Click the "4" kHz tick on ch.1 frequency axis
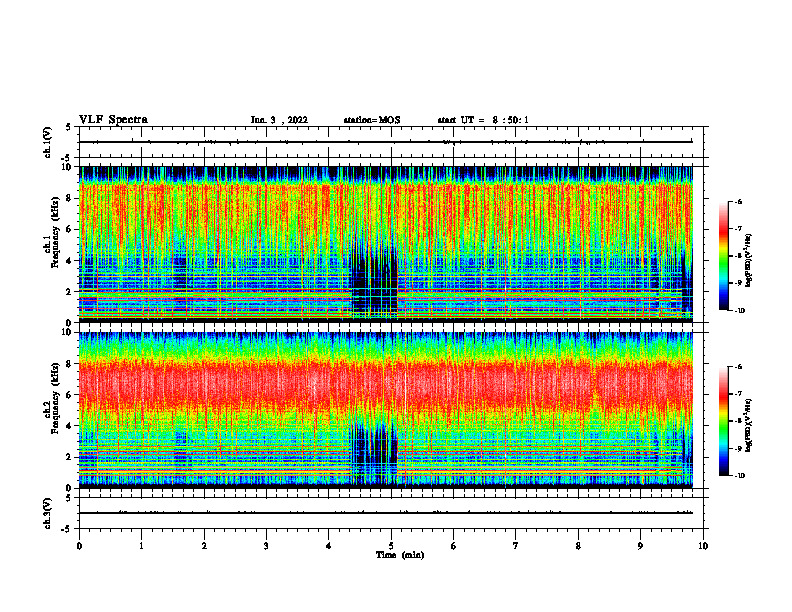792x612 pixels. point(70,261)
